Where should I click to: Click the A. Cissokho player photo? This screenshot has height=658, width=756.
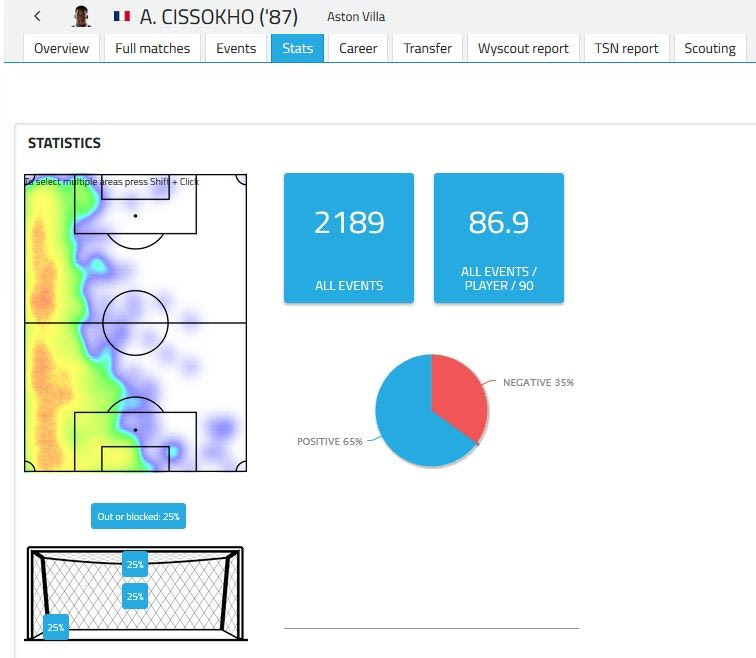point(81,17)
